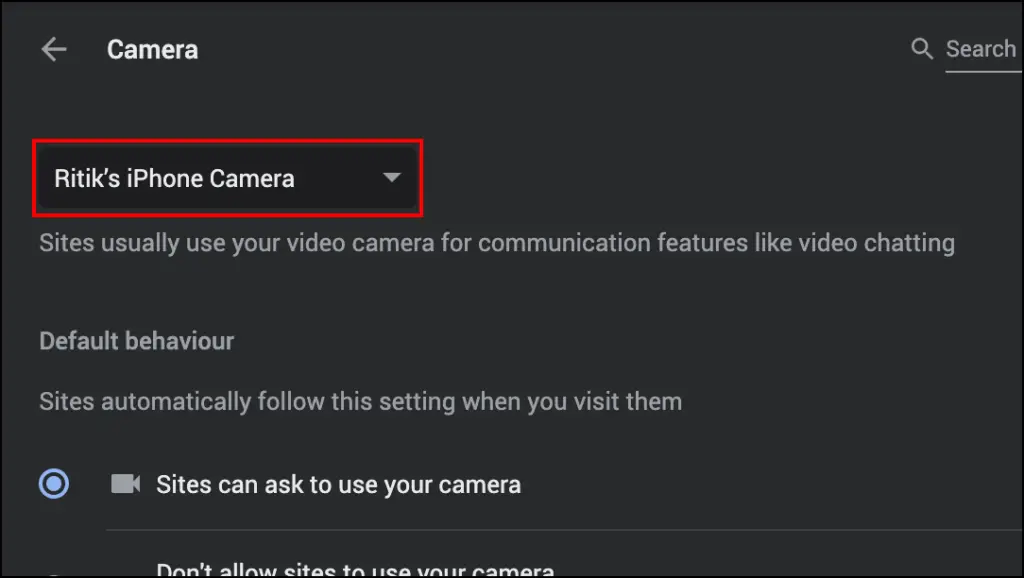Click the Camera page title
Image resolution: width=1024 pixels, height=578 pixels.
[x=152, y=50]
